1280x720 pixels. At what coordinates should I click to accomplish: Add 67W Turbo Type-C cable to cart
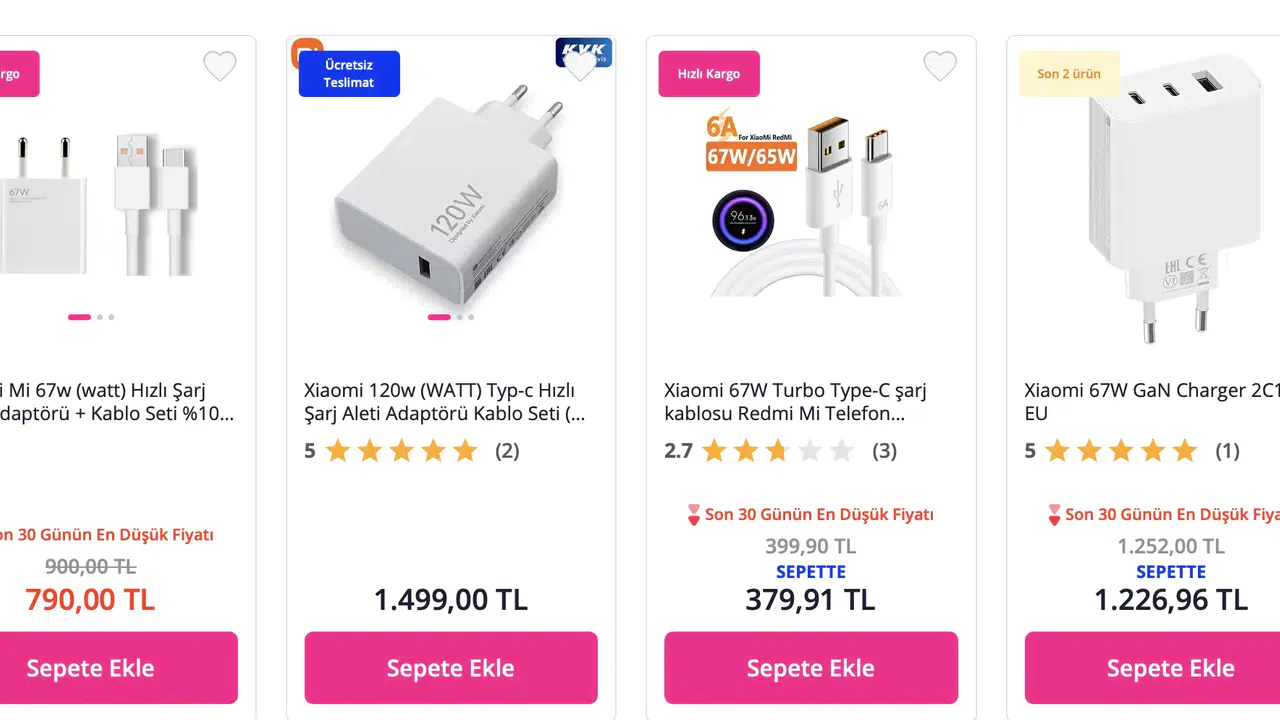(x=811, y=668)
